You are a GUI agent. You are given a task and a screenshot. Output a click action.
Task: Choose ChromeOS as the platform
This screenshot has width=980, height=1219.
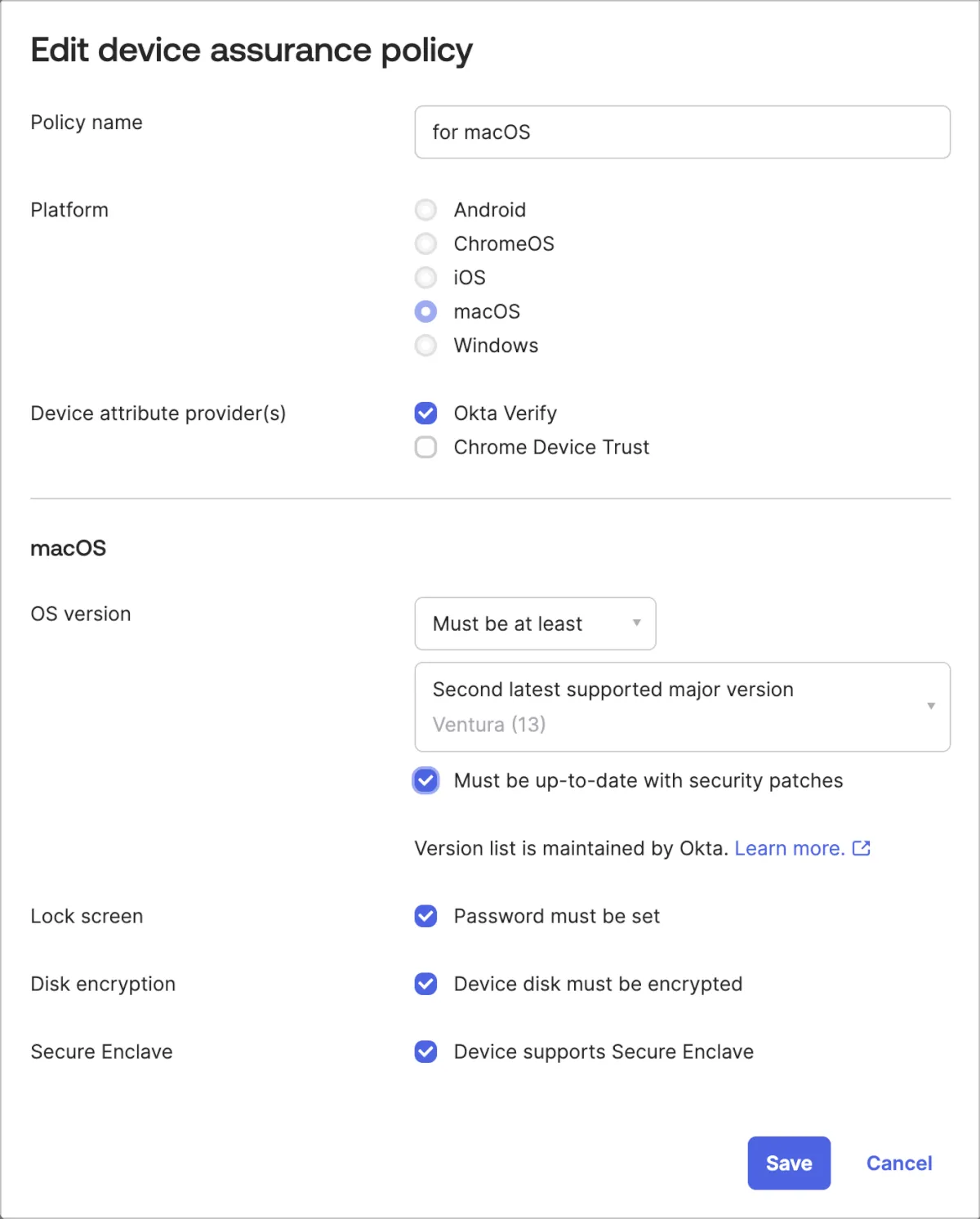[x=425, y=243]
